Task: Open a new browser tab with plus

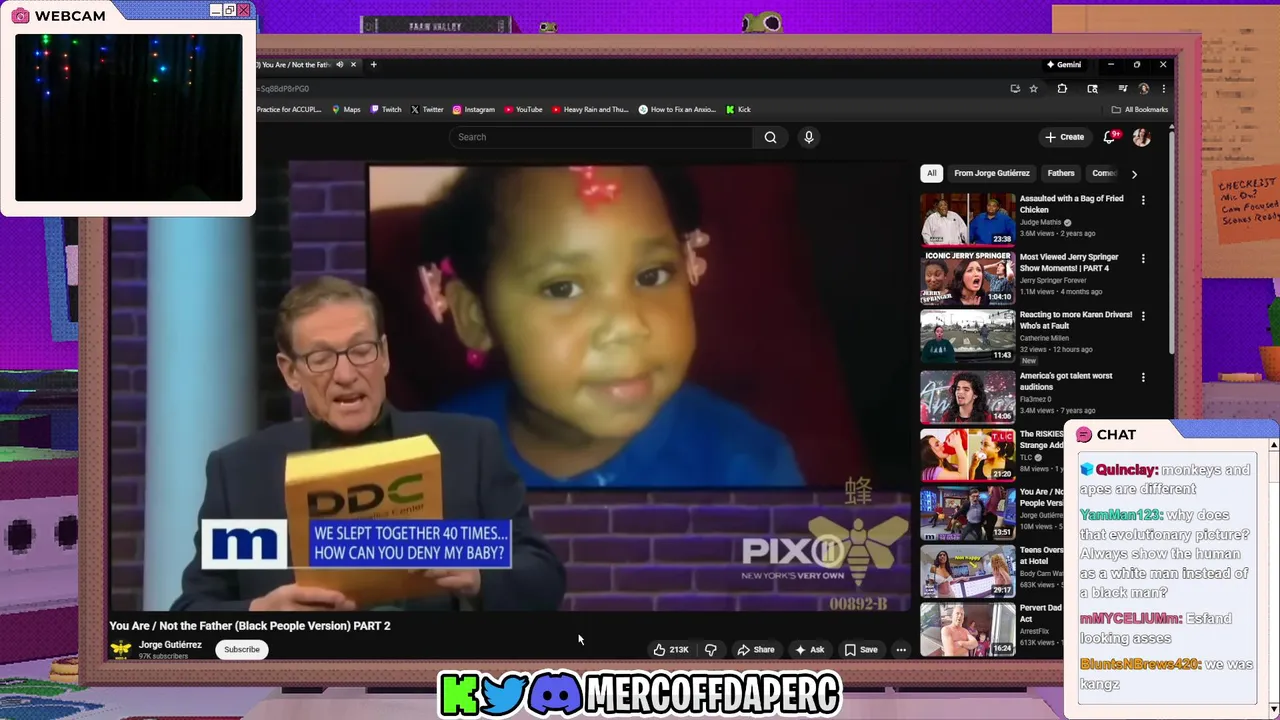Action: 374,65
